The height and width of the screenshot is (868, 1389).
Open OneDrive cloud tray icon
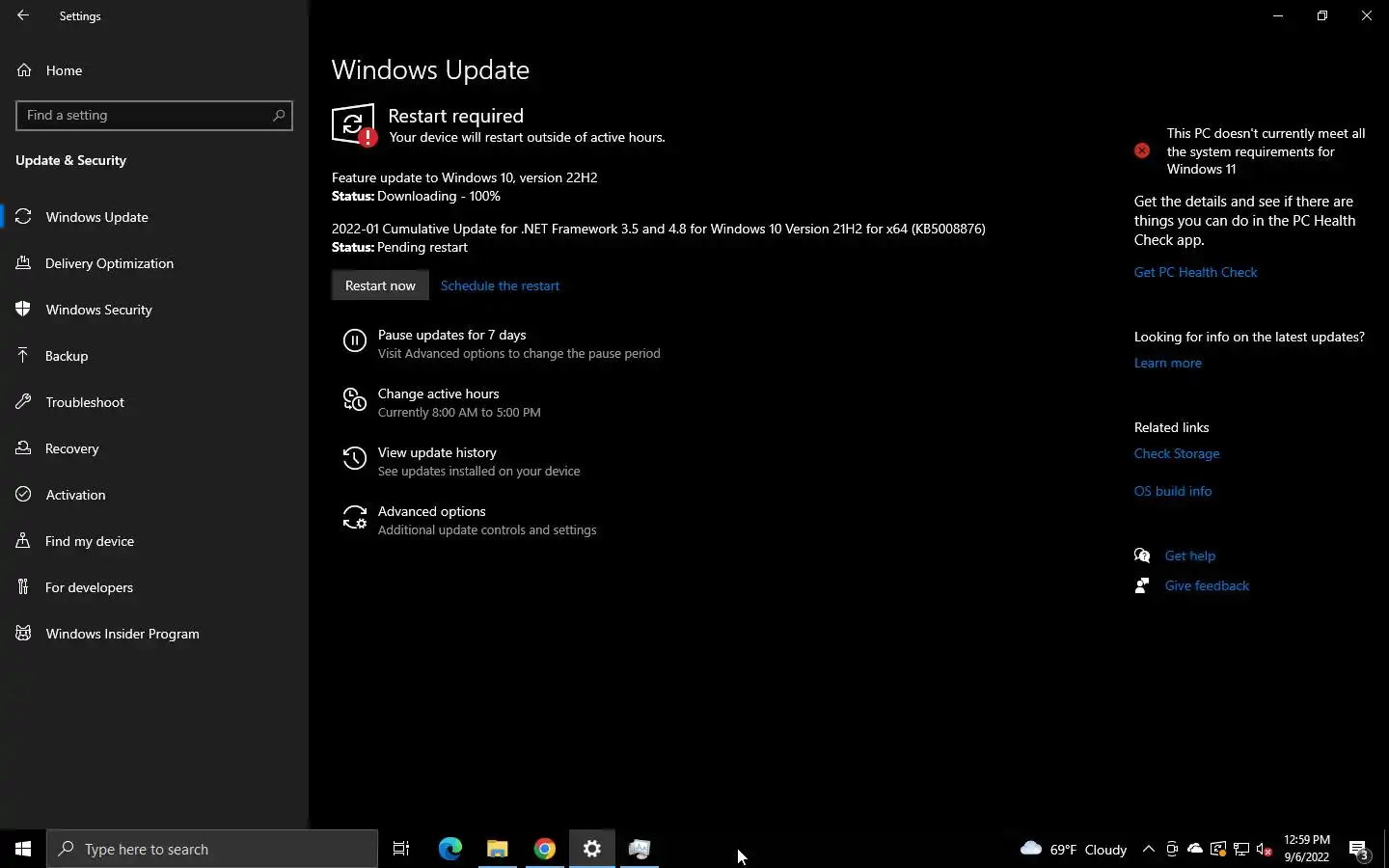pyautogui.click(x=1195, y=849)
